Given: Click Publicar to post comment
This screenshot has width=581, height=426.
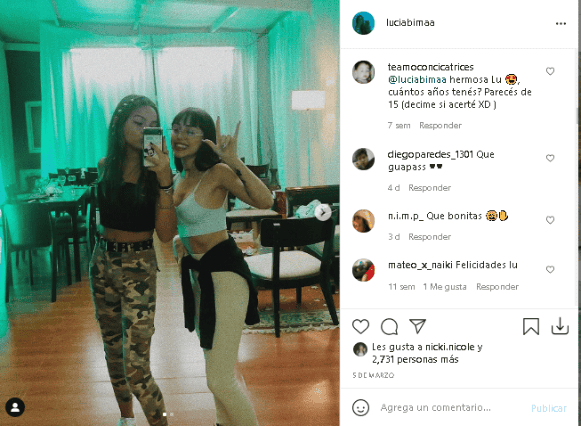Looking at the screenshot, I should (x=549, y=408).
